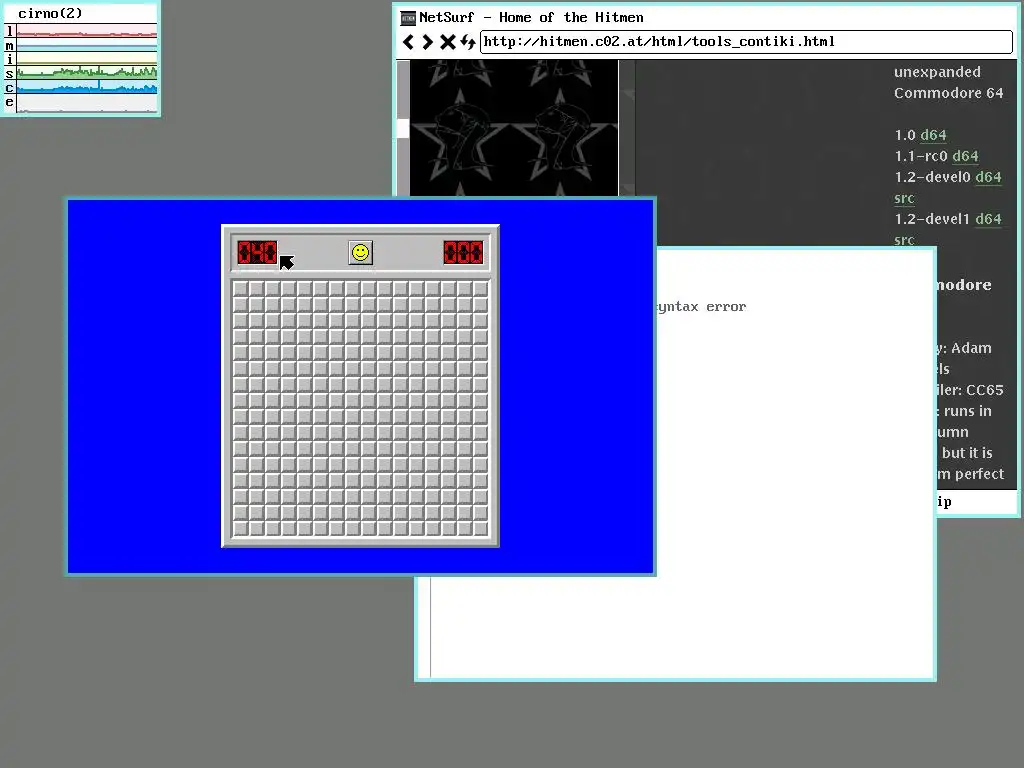Click the 'yntax error' text in white window
The image size is (1024, 768).
[702, 307]
